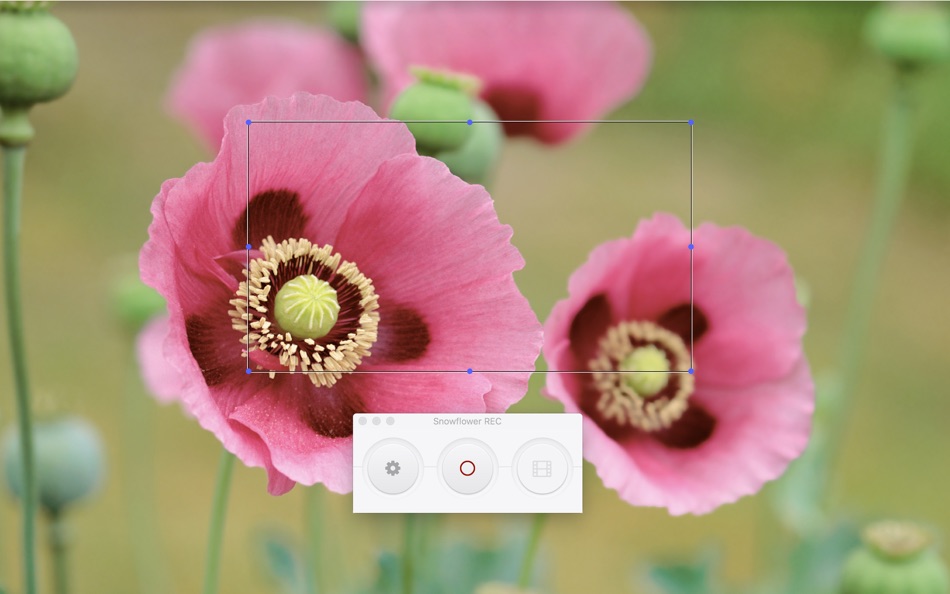The image size is (950, 594).
Task: Open Snowflower REC settings gear
Action: coord(393,468)
